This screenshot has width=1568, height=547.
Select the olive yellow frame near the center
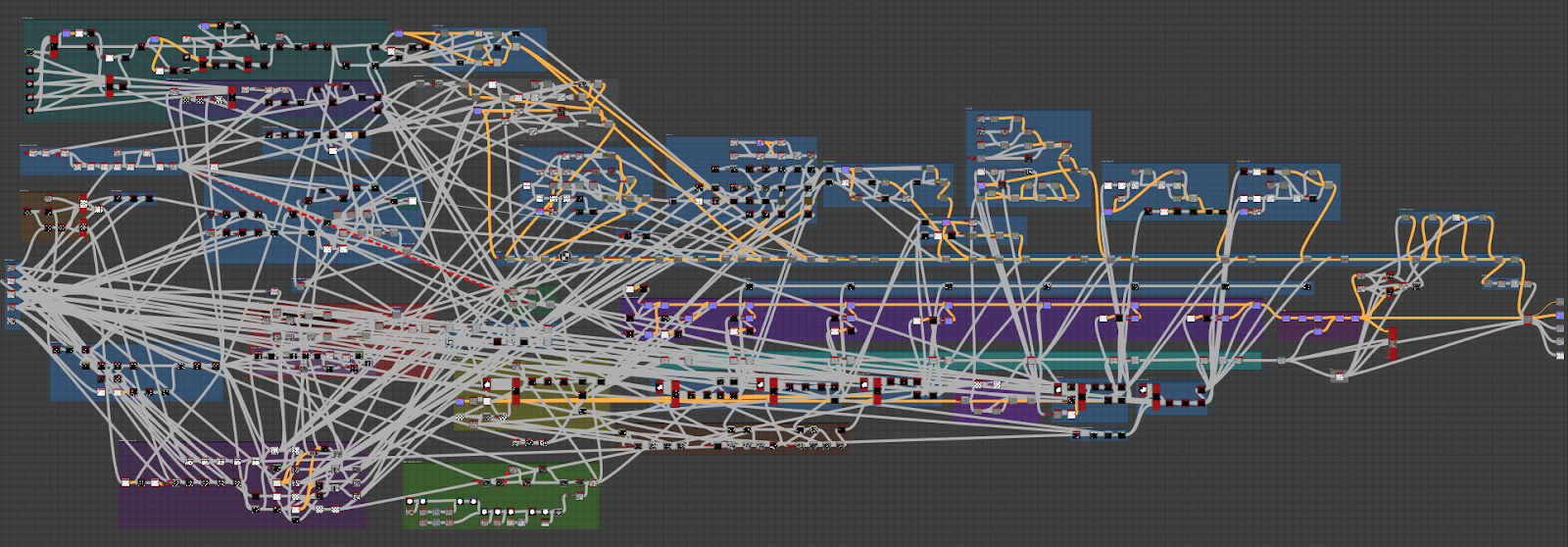click(x=534, y=396)
